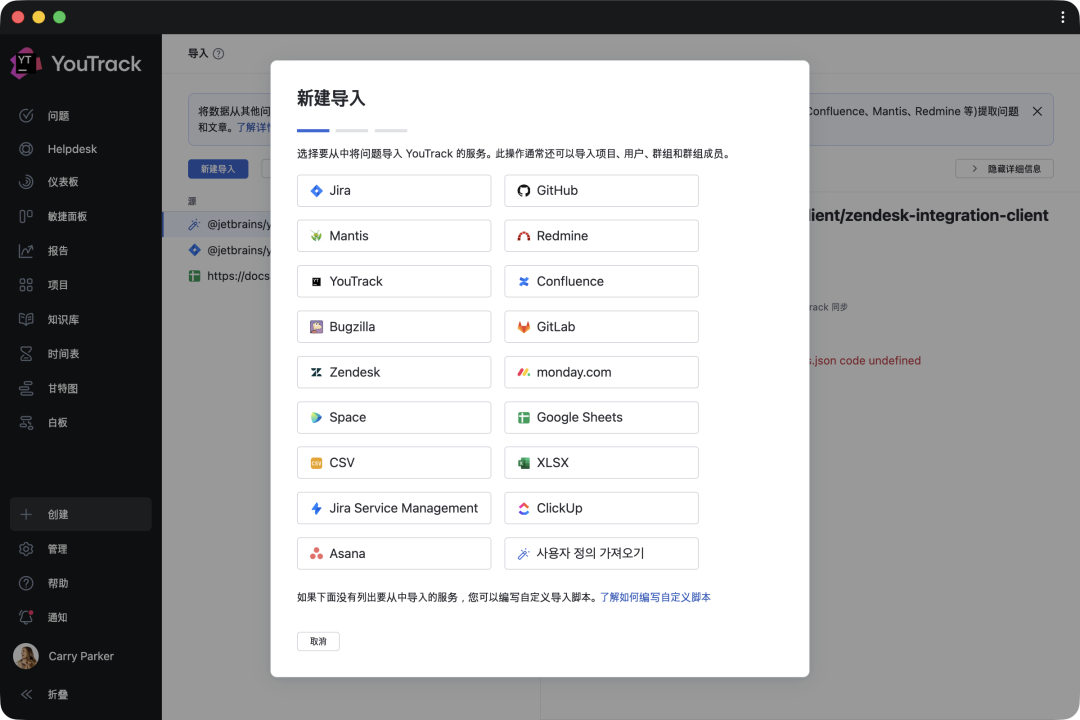Select XLSX file import
1080x720 pixels.
[x=601, y=462]
